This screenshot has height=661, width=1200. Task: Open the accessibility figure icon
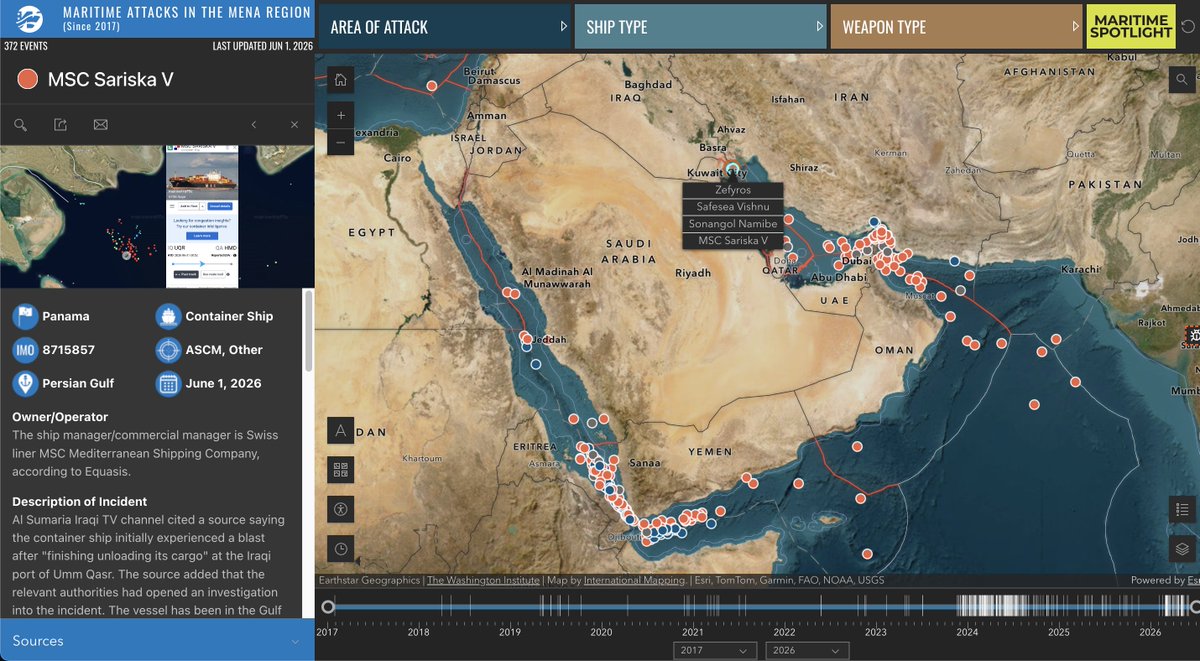(x=341, y=509)
